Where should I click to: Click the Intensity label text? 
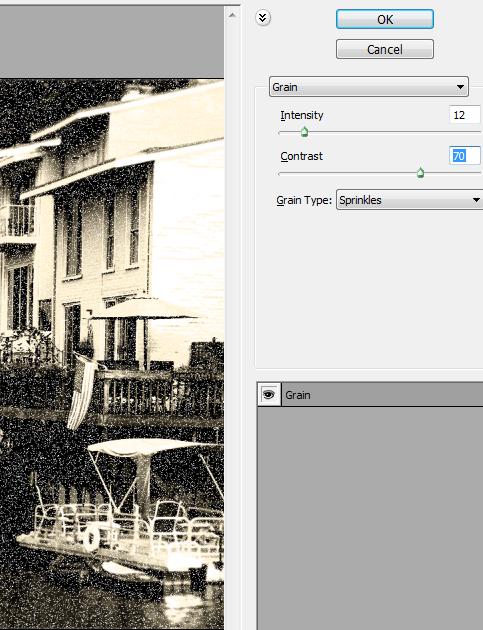click(301, 115)
